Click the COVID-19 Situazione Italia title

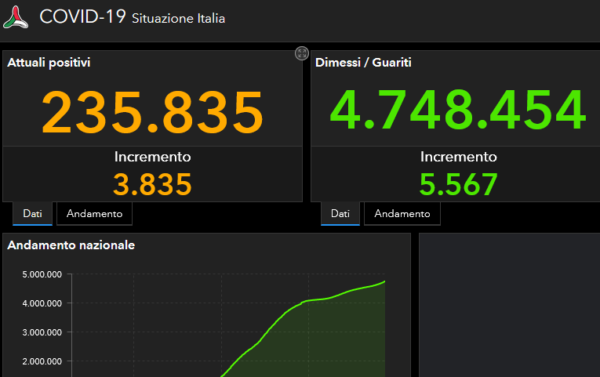click(x=132, y=17)
